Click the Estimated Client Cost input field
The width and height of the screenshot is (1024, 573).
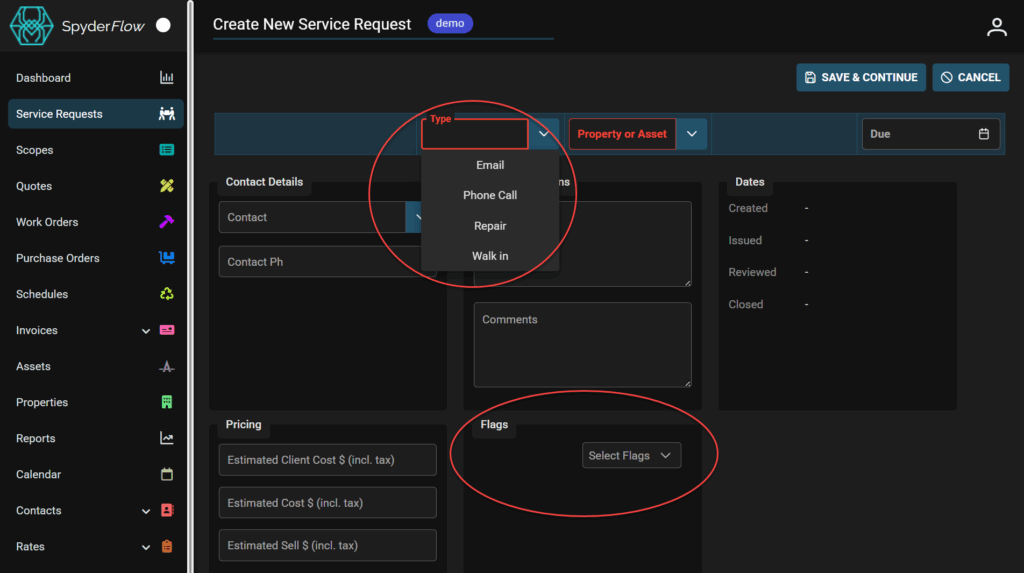327,460
